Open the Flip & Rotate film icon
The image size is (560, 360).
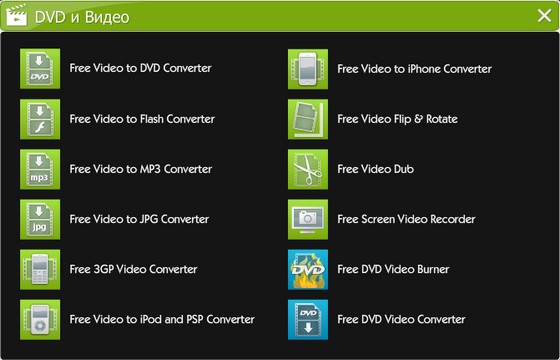pos(308,119)
